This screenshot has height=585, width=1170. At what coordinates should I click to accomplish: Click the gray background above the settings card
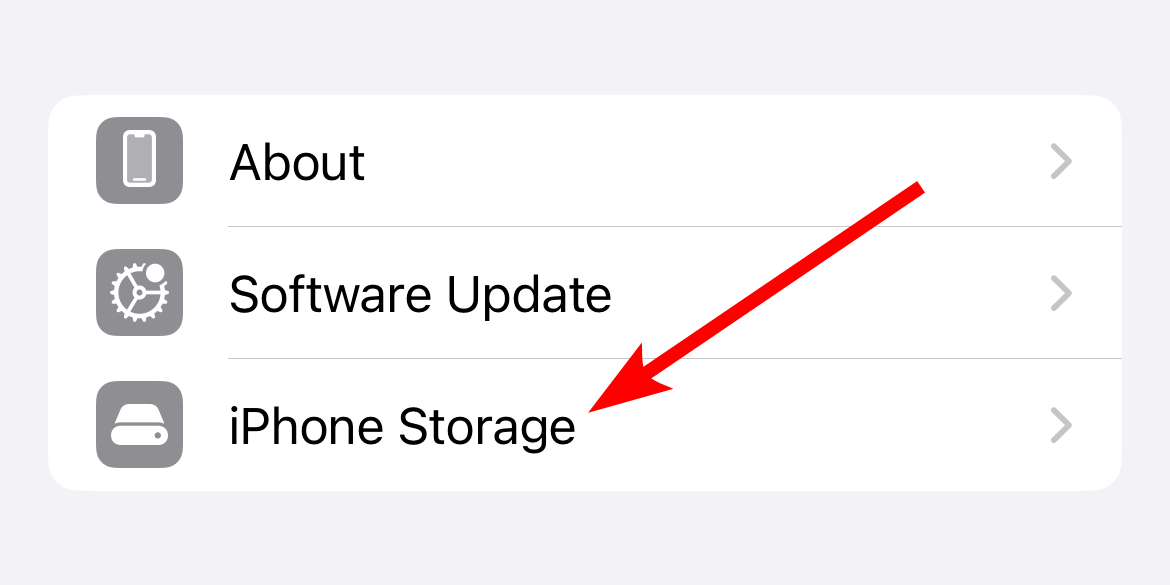[585, 46]
